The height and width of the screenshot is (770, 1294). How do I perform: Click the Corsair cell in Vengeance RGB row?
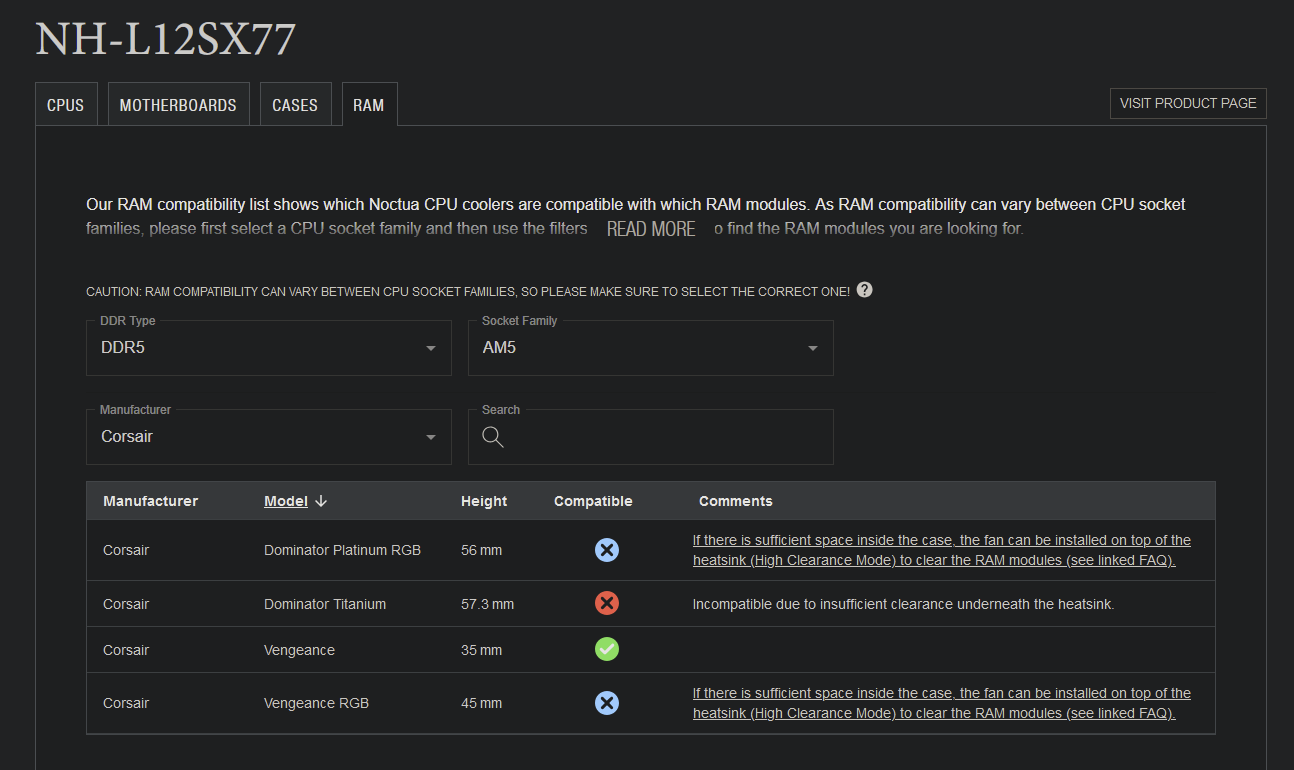[126, 703]
